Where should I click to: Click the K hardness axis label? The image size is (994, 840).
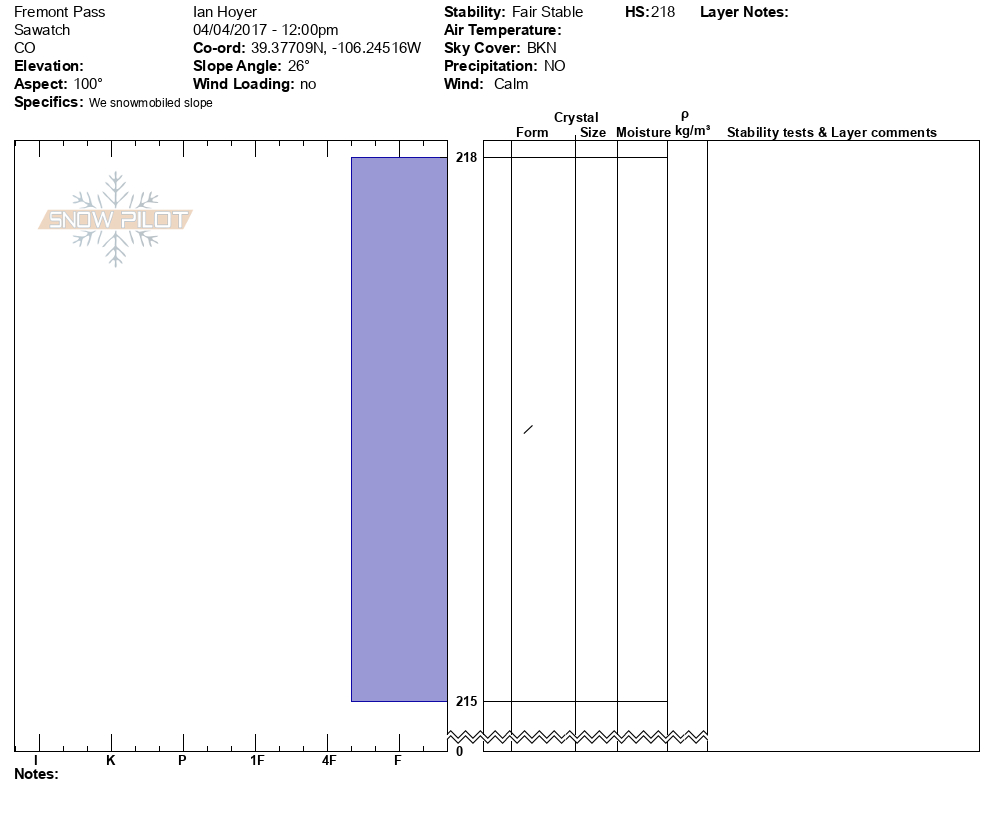(x=111, y=761)
